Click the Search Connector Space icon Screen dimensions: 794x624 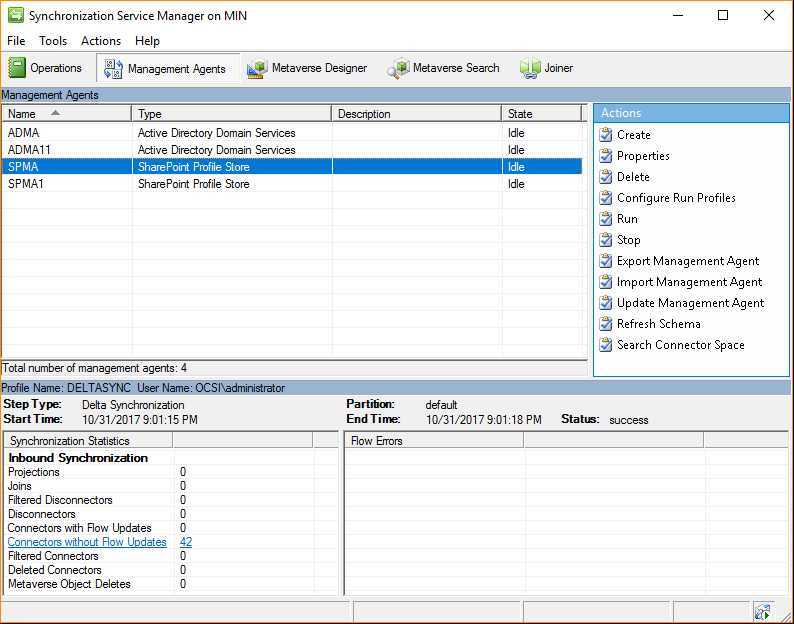pos(606,345)
